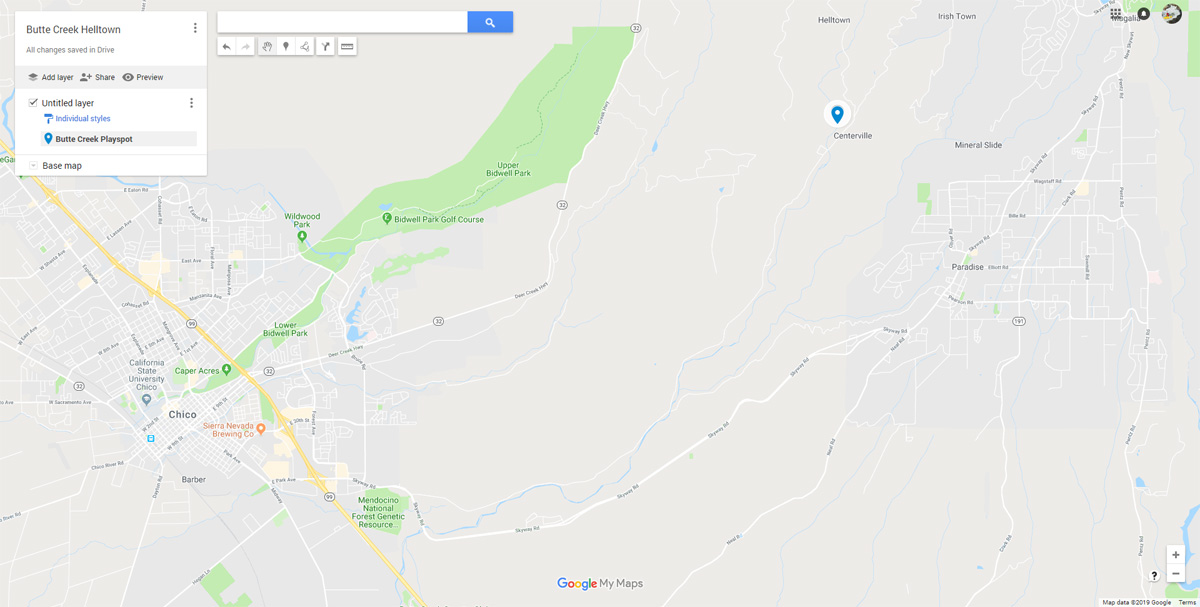Click the map search input field
This screenshot has width=1200, height=607.
(342, 22)
